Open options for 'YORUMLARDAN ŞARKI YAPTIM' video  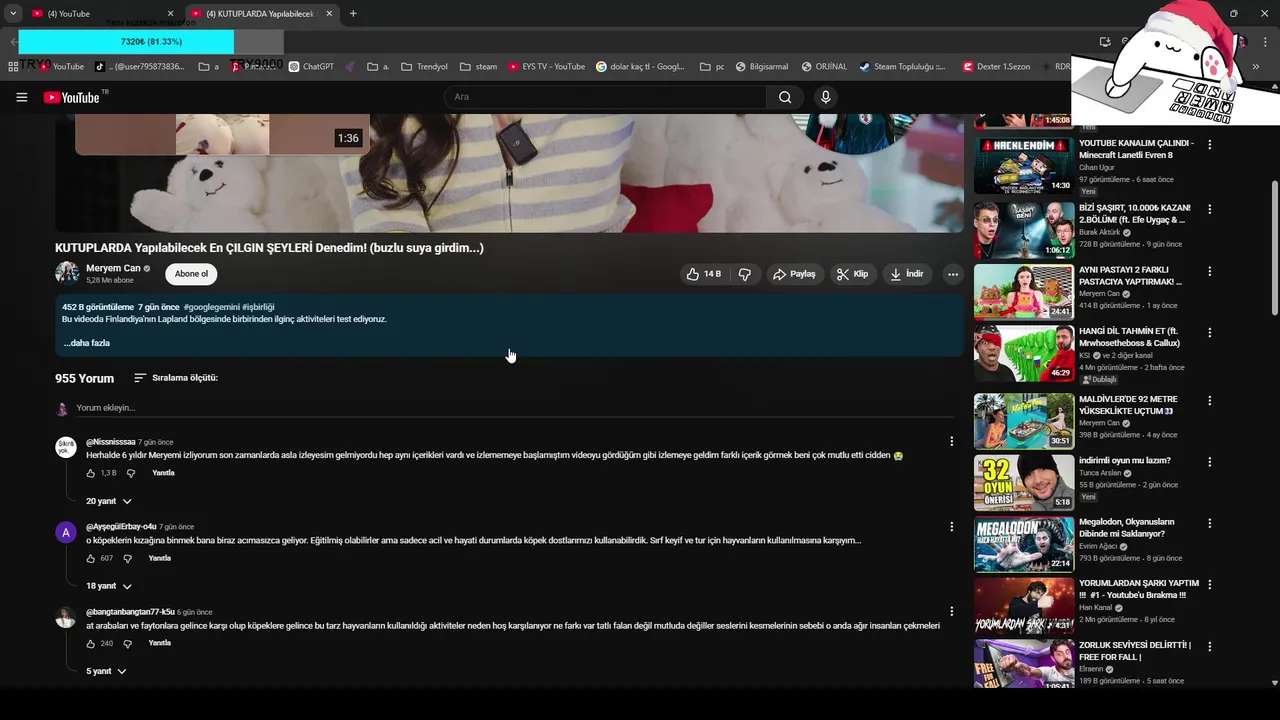point(1209,584)
